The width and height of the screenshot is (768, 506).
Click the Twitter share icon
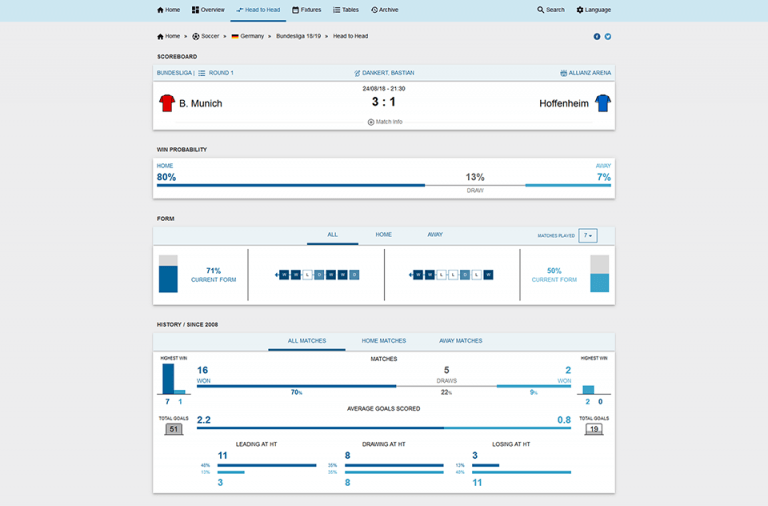608,36
